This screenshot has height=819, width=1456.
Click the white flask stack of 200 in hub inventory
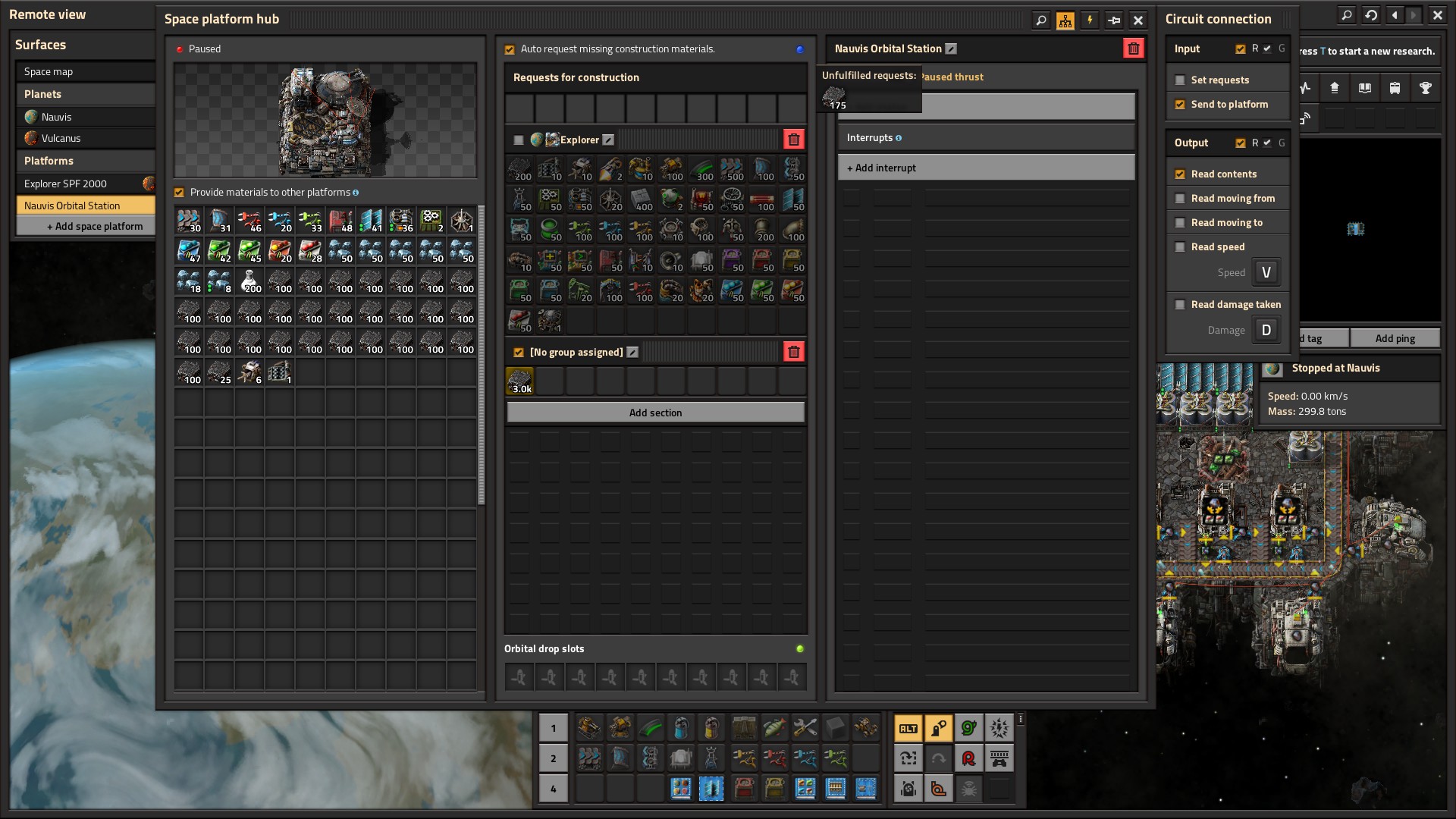(x=249, y=281)
